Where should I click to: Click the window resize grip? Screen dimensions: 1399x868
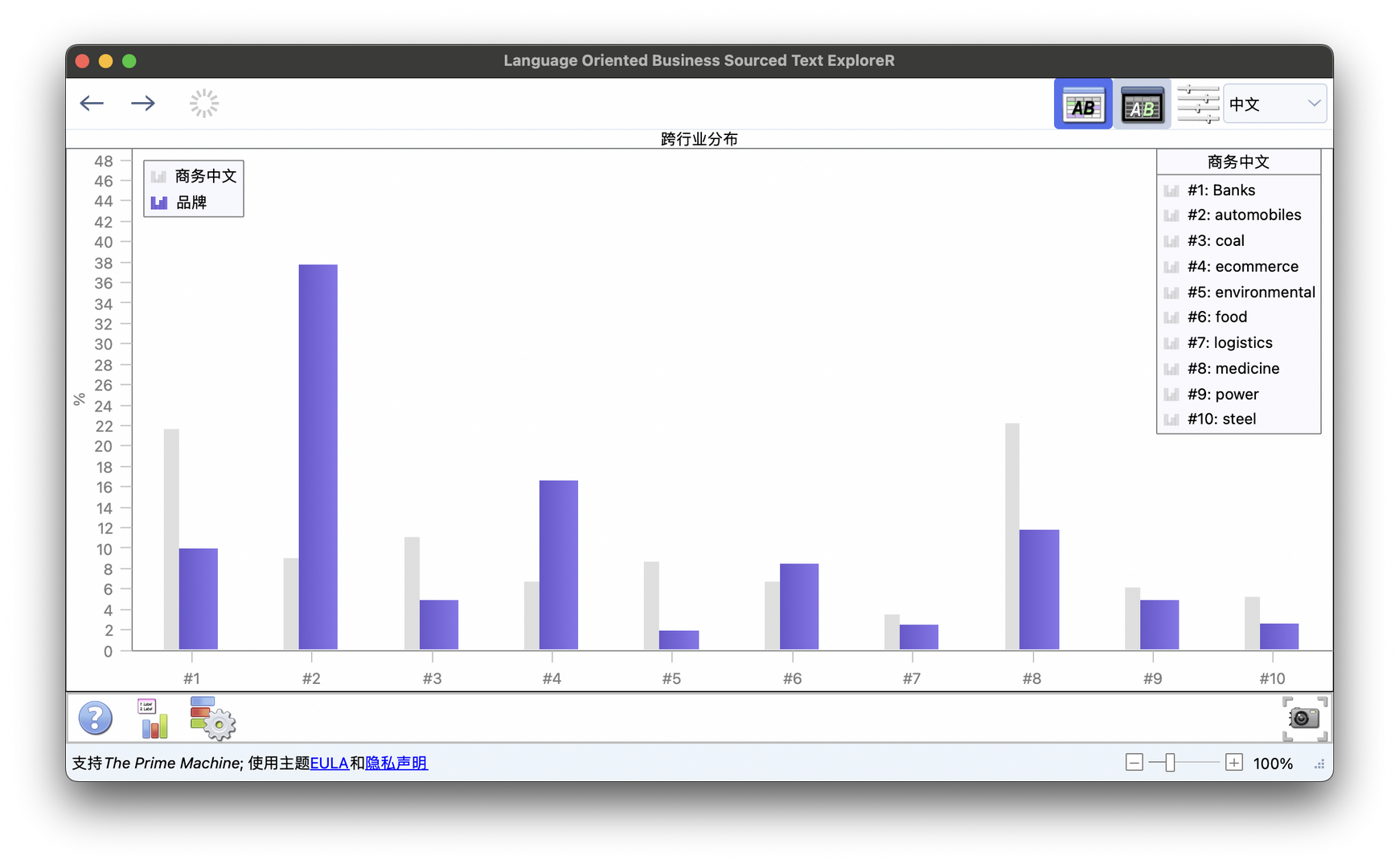(x=1319, y=764)
